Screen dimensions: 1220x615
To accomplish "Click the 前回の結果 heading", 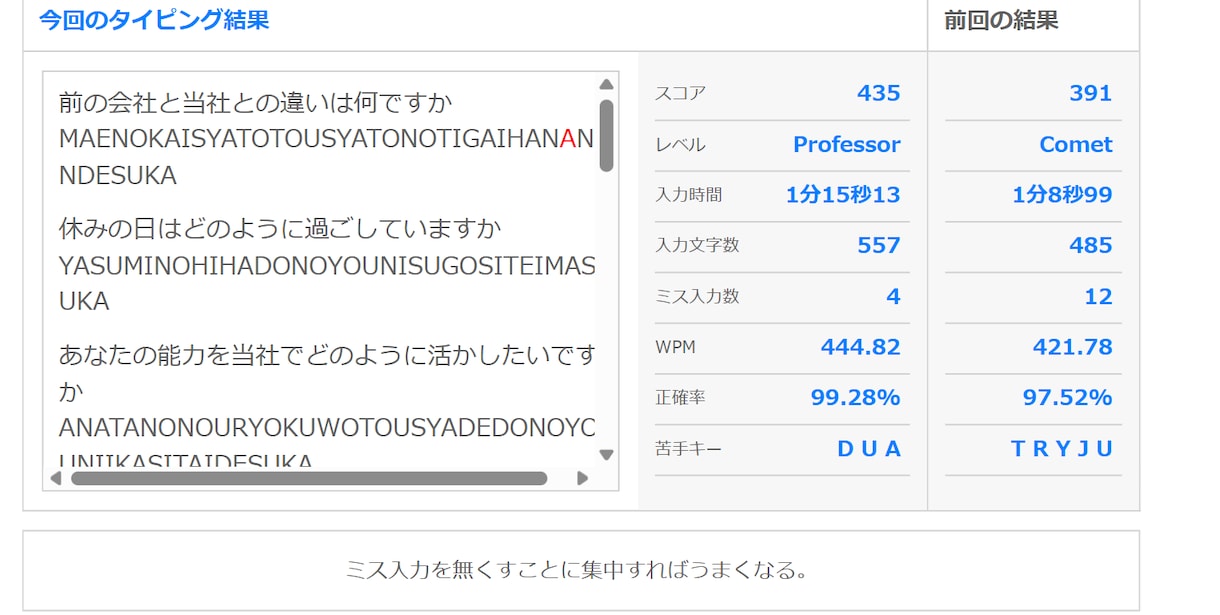I will [x=1001, y=20].
